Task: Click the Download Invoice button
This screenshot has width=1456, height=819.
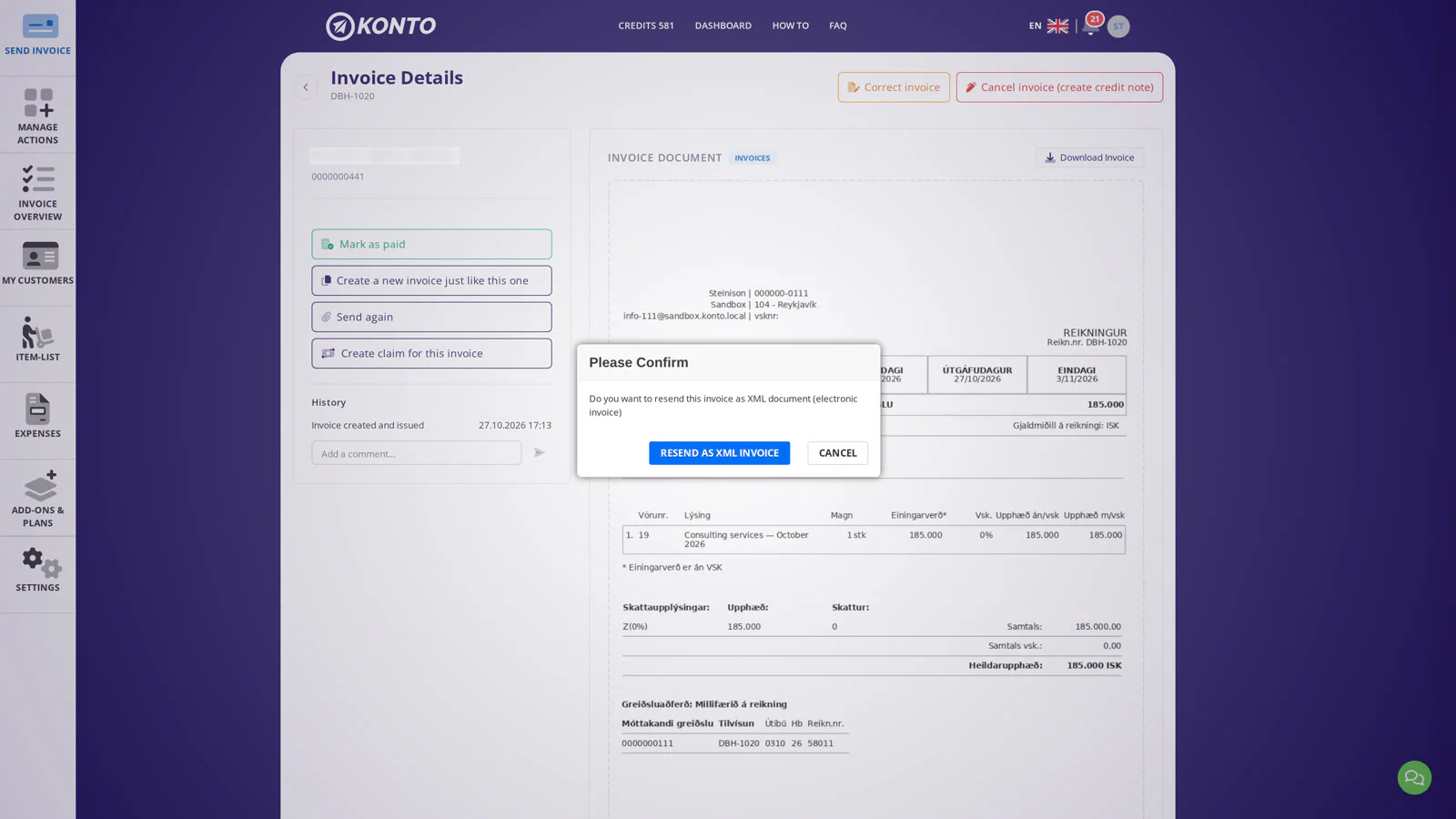Action: click(1089, 157)
